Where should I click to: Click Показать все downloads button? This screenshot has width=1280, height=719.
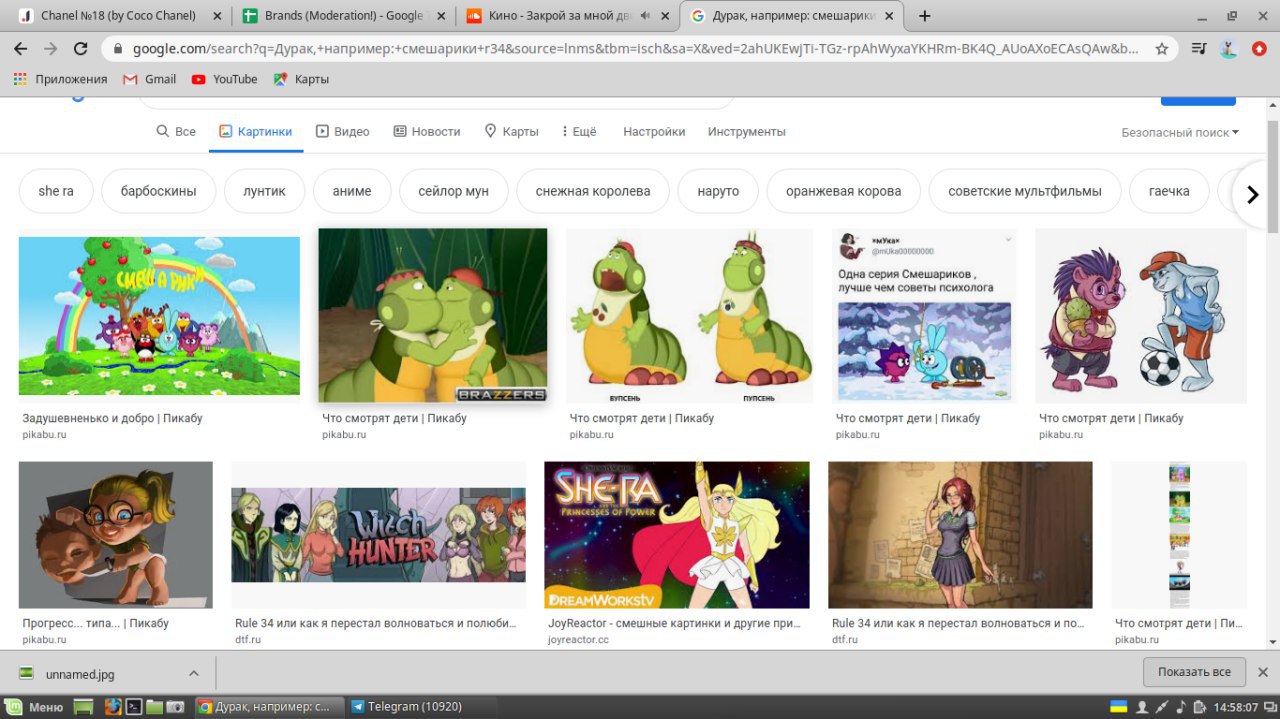[1194, 672]
